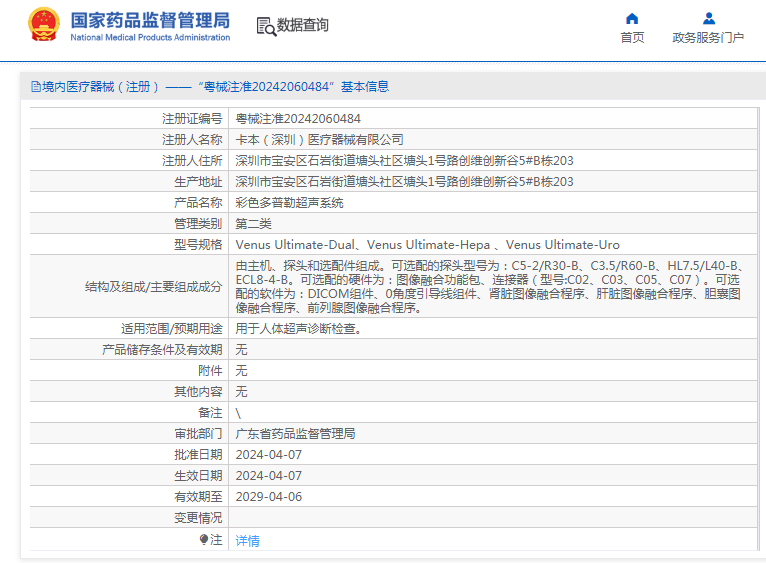Screen dimensions: 766x563
Task: Click the 管理类别 row label
Action: [x=198, y=224]
